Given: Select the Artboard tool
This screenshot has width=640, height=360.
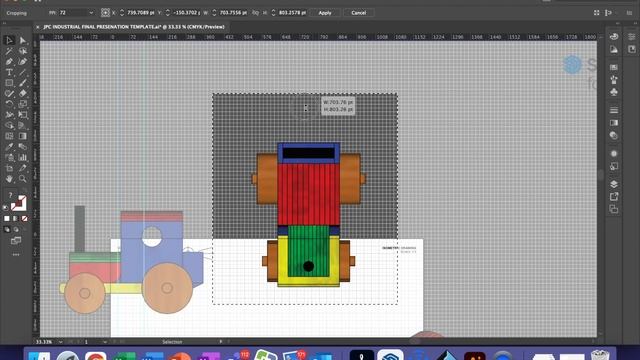Looking at the screenshot, I should point(9,168).
